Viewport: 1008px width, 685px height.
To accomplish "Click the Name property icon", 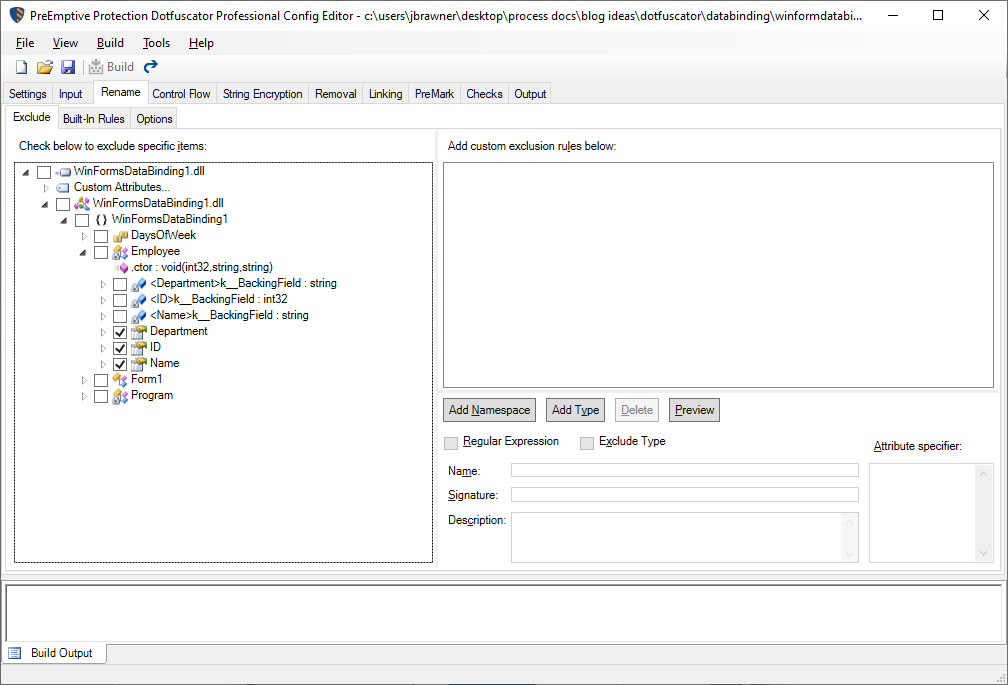I will (x=139, y=364).
